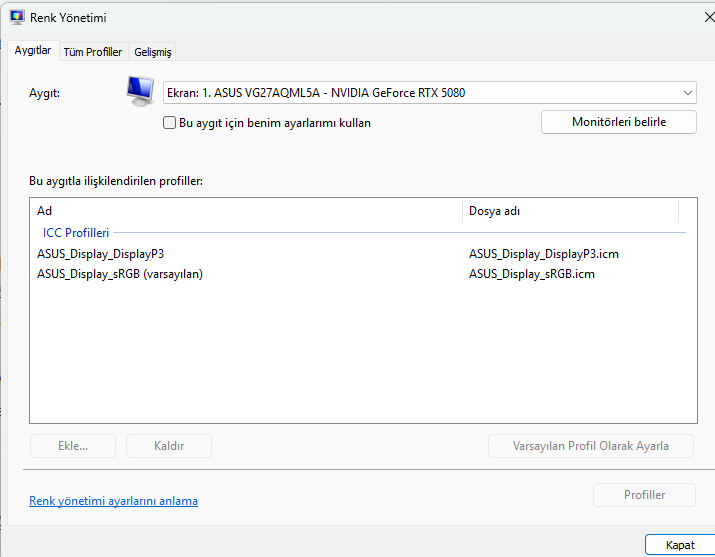Close the Renk Yönetimi window
The image size is (715, 557).
point(709,17)
